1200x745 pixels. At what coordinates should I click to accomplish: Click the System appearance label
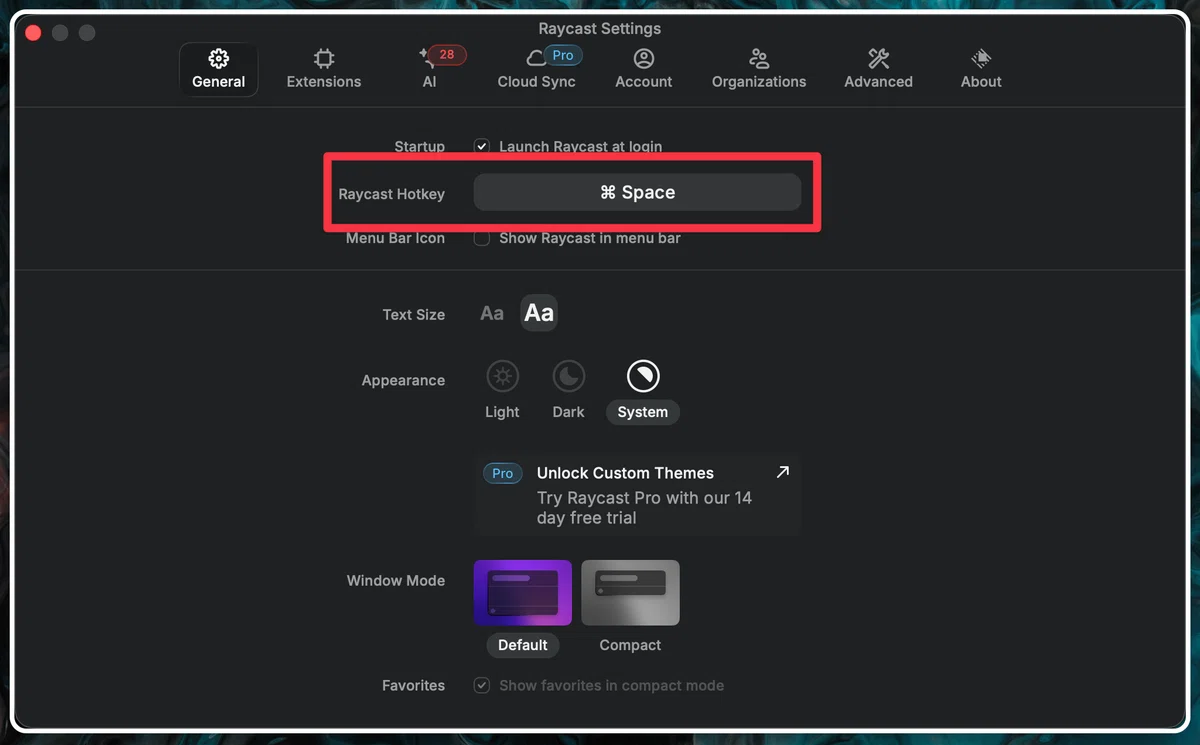[643, 412]
